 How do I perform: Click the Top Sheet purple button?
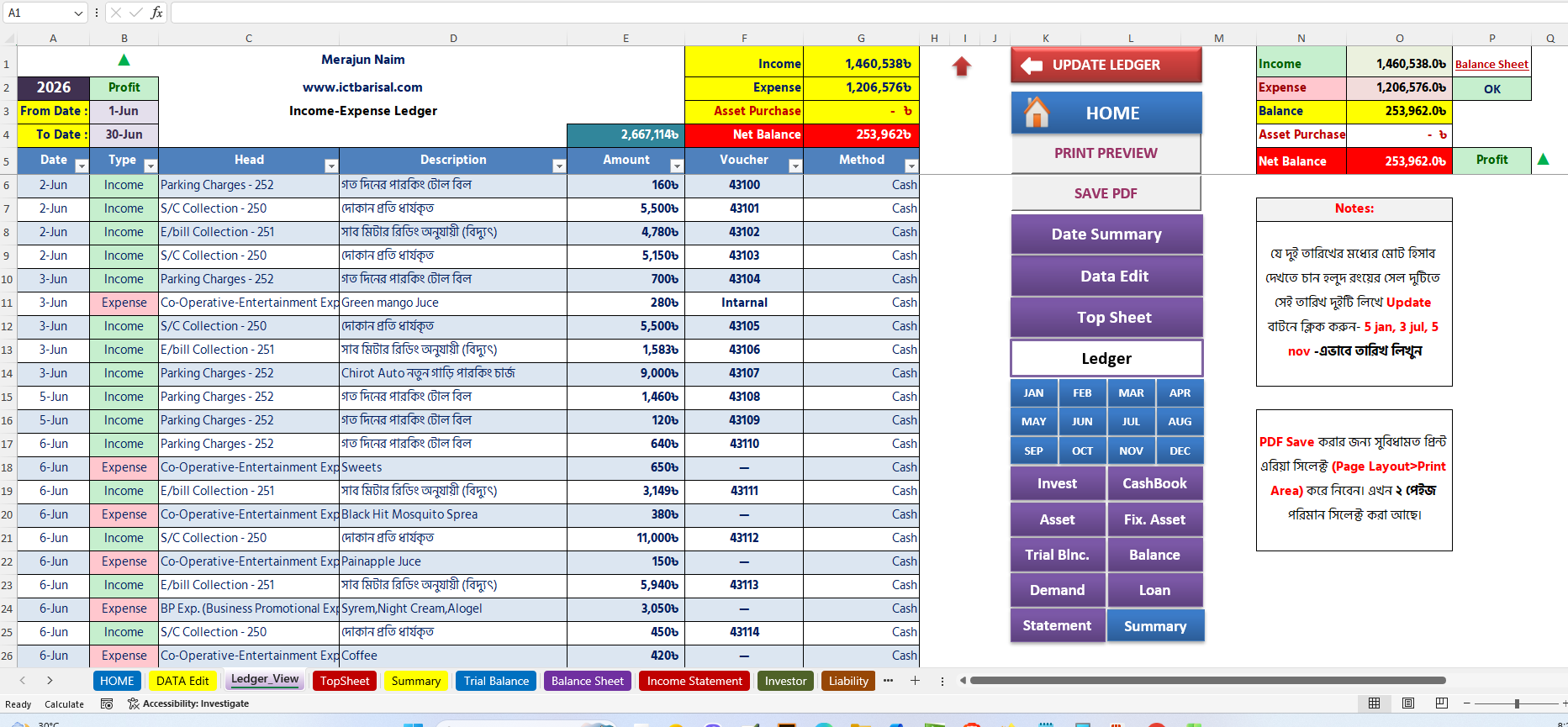[1106, 317]
